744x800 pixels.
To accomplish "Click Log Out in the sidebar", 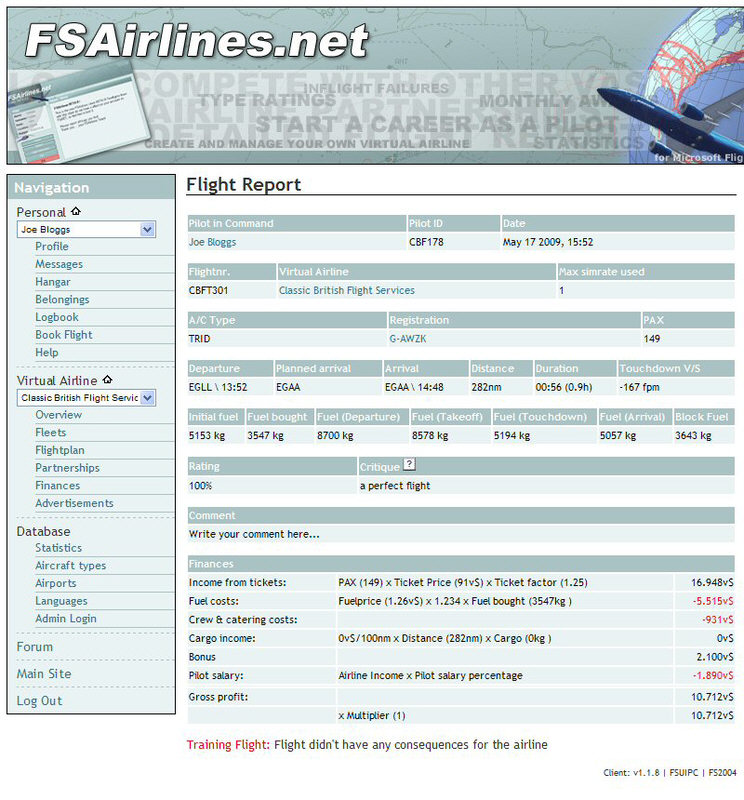I will [x=39, y=701].
